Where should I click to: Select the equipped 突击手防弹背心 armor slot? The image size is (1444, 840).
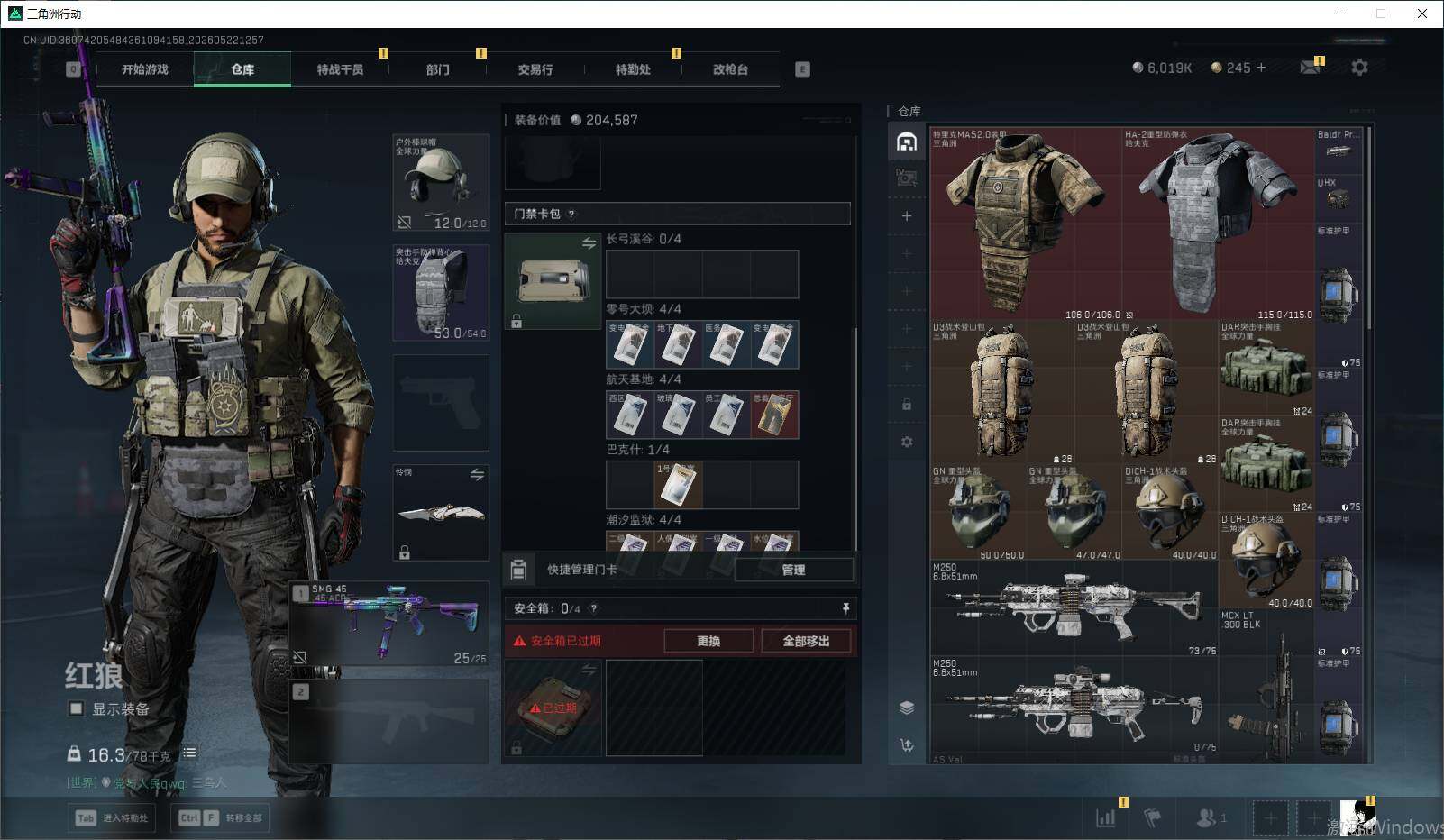pos(441,293)
